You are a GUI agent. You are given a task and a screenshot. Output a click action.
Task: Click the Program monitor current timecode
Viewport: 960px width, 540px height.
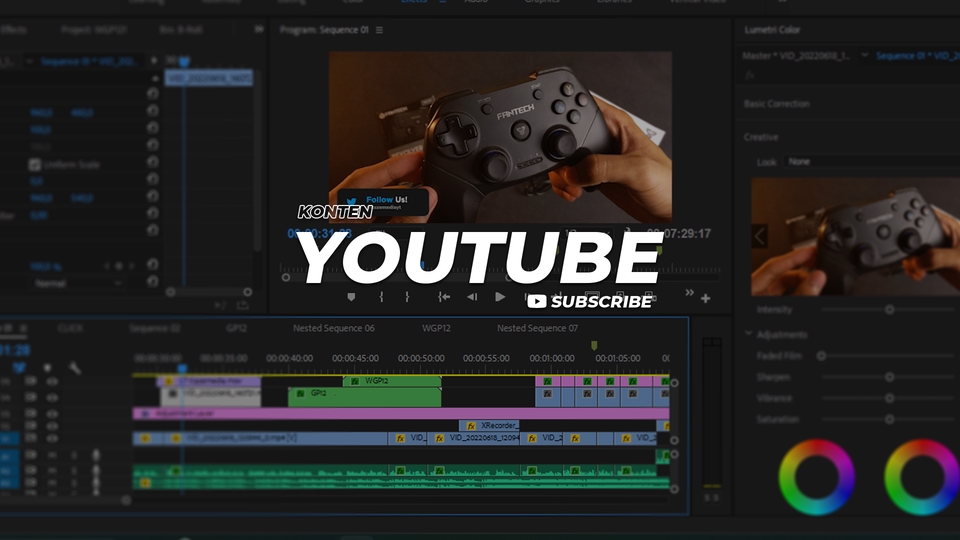click(320, 233)
